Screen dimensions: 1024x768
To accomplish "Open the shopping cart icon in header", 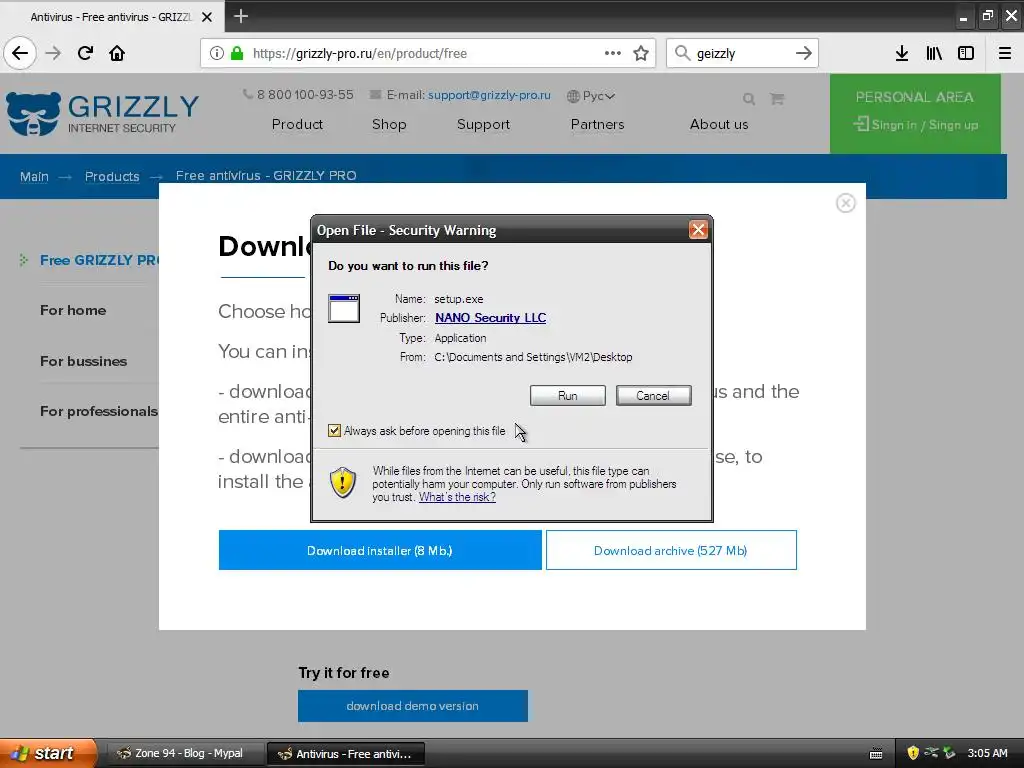I will pos(776,99).
